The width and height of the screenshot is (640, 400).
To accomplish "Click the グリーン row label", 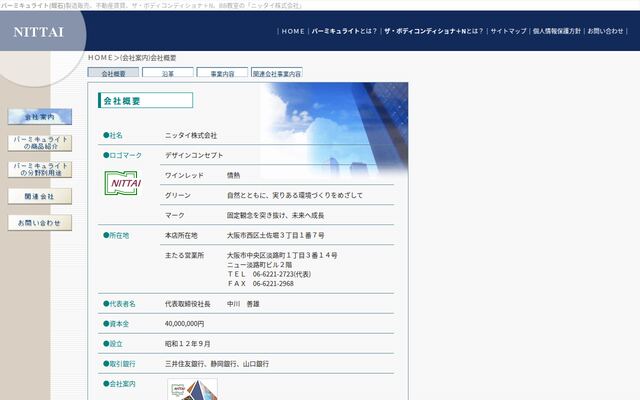I will [x=178, y=195].
